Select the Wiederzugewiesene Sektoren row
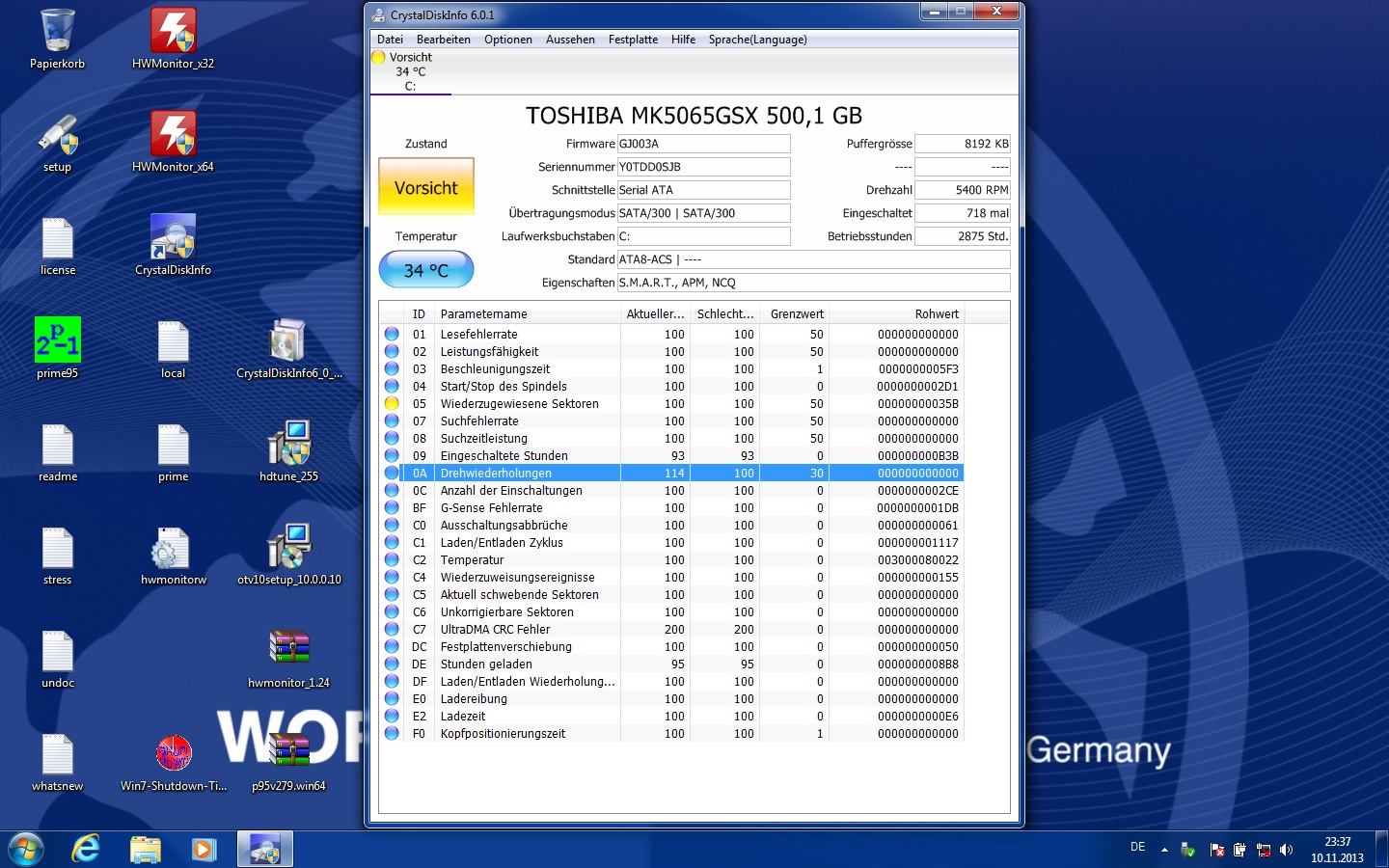Screen dimensions: 1389x868 (x=671, y=404)
